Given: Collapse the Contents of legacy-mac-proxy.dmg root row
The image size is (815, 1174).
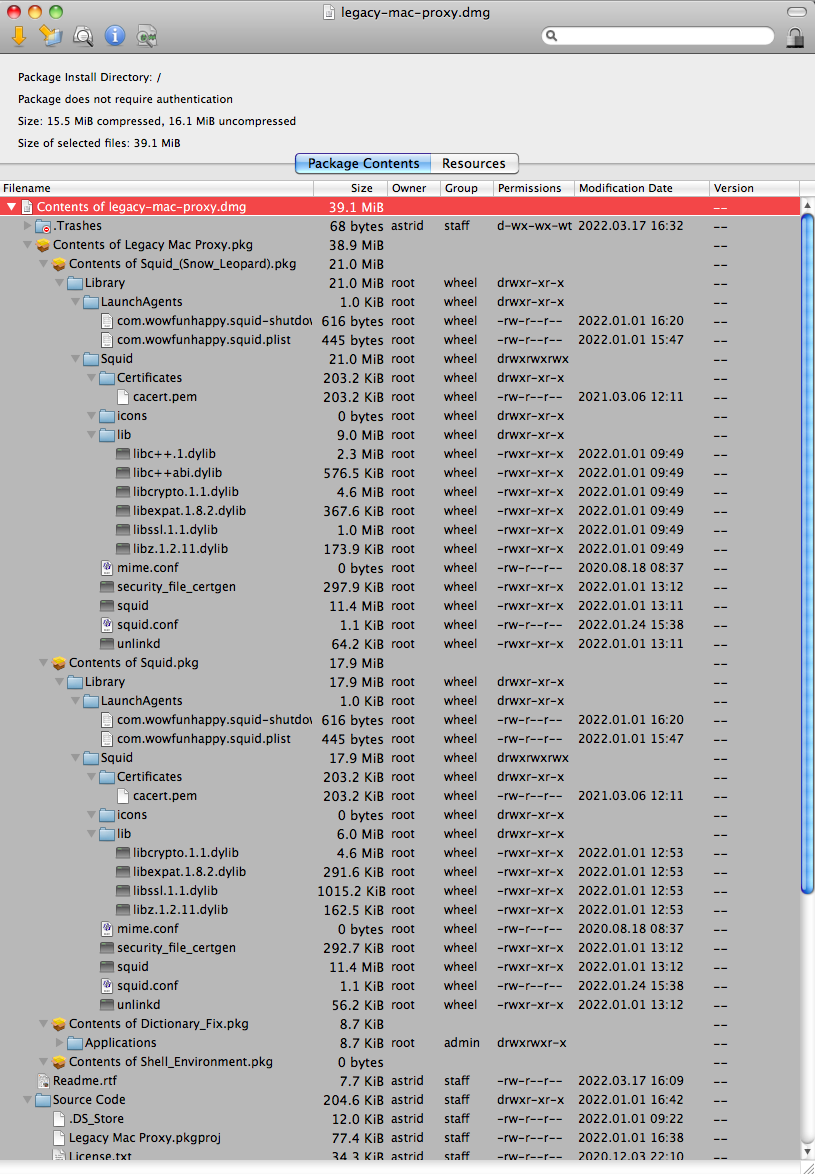Looking at the screenshot, I should (x=11, y=207).
